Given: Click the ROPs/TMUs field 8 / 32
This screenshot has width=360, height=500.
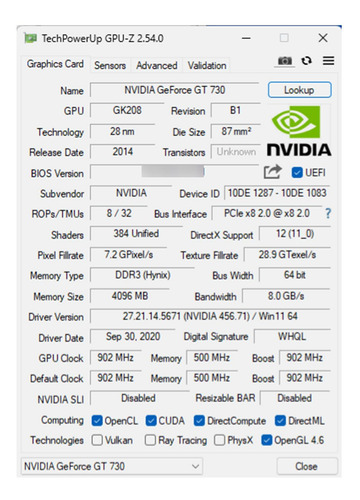Looking at the screenshot, I should pos(119,213).
